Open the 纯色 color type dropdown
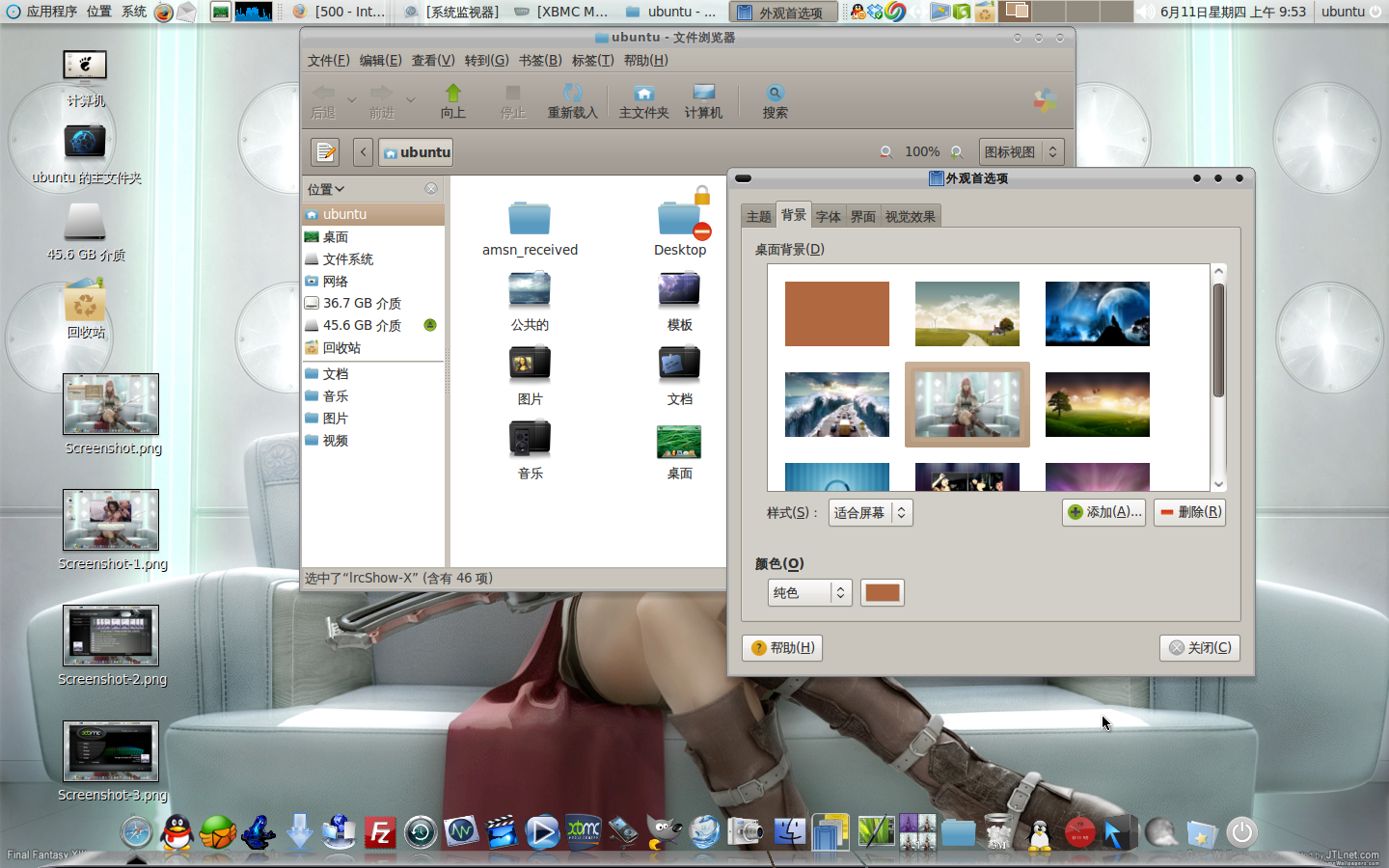The width and height of the screenshot is (1389, 868). coord(809,593)
